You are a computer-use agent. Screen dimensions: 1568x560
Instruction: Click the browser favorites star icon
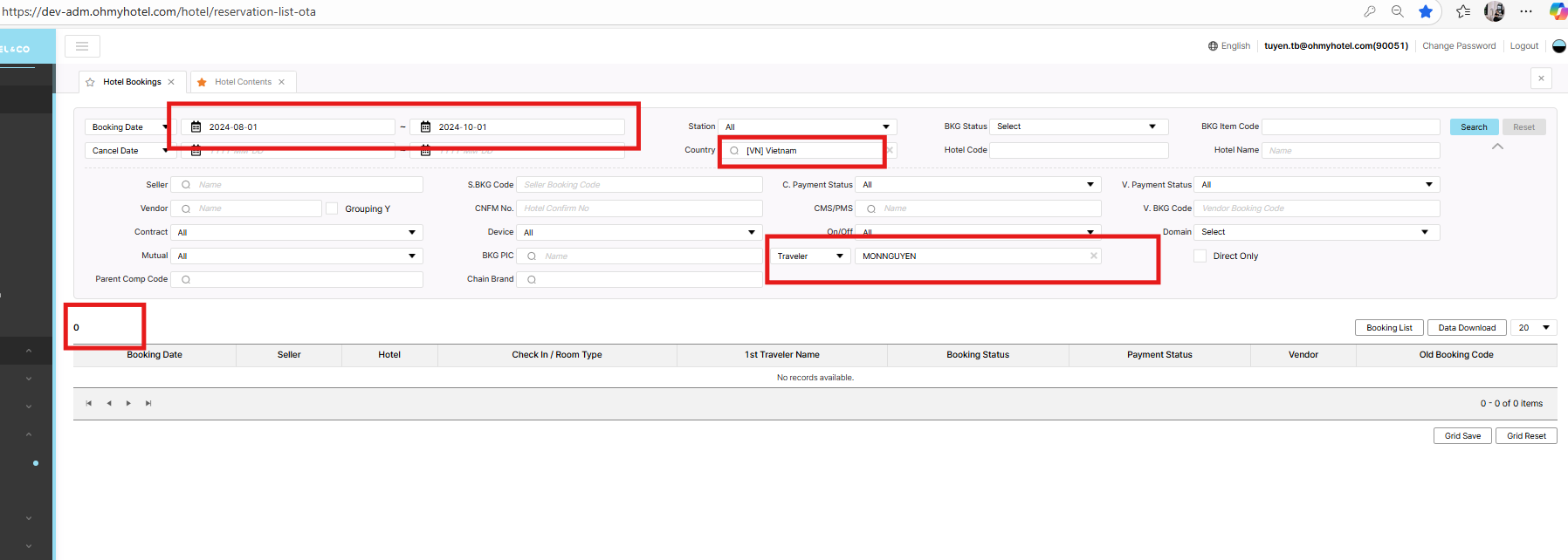(1426, 11)
